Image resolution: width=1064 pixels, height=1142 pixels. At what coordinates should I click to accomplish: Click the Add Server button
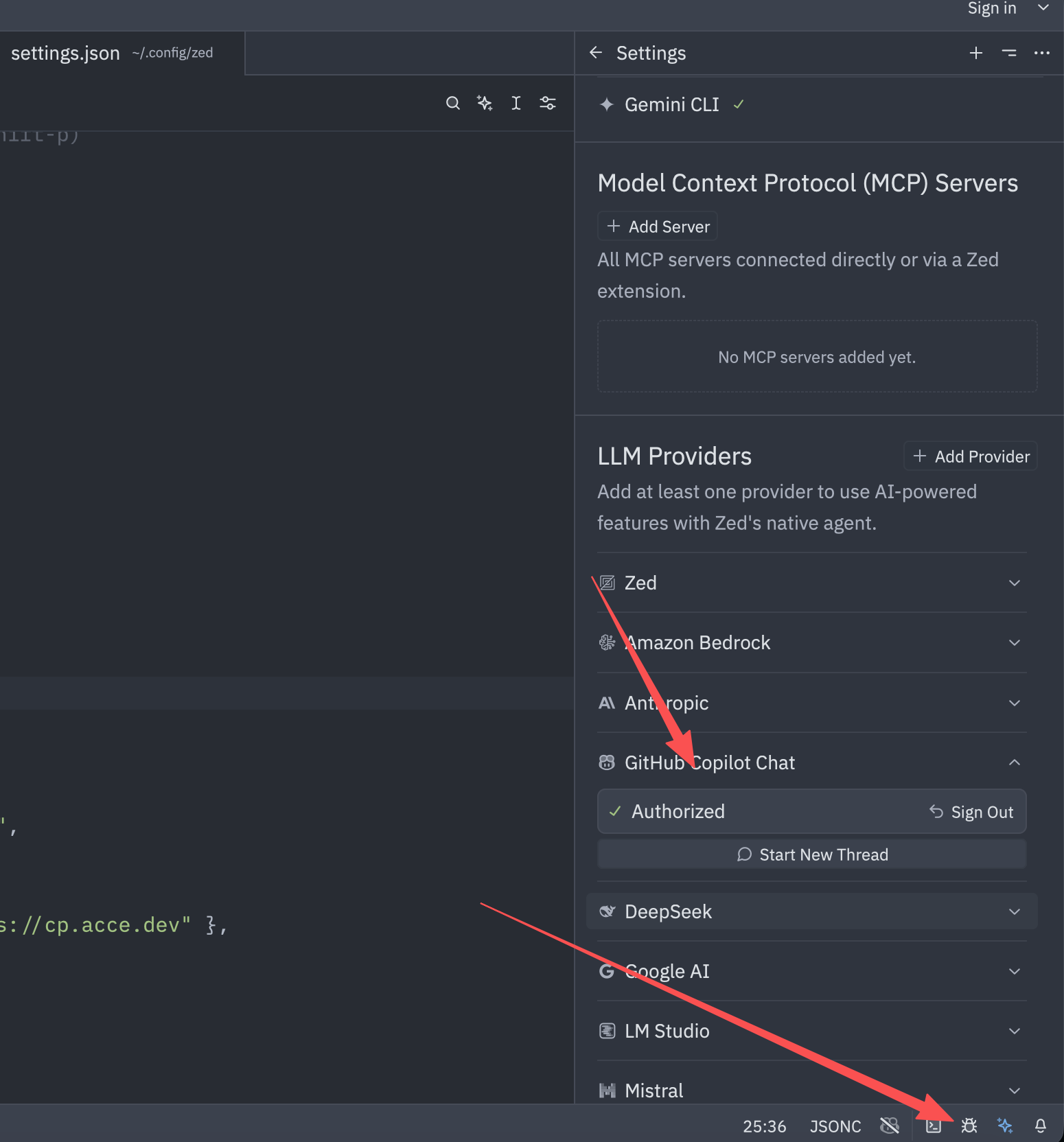[x=658, y=226]
